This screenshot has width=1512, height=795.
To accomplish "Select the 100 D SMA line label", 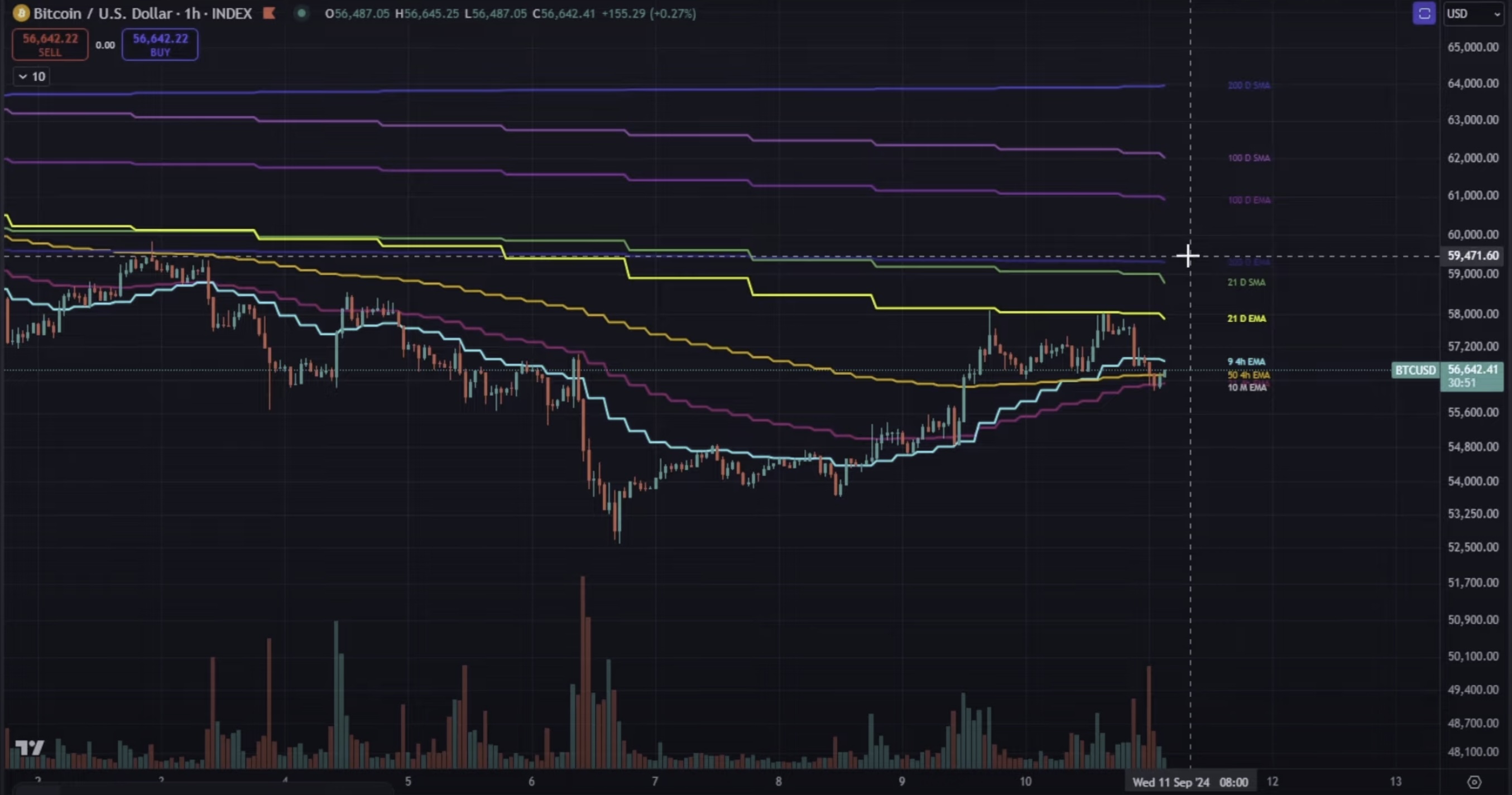I will pos(1249,158).
